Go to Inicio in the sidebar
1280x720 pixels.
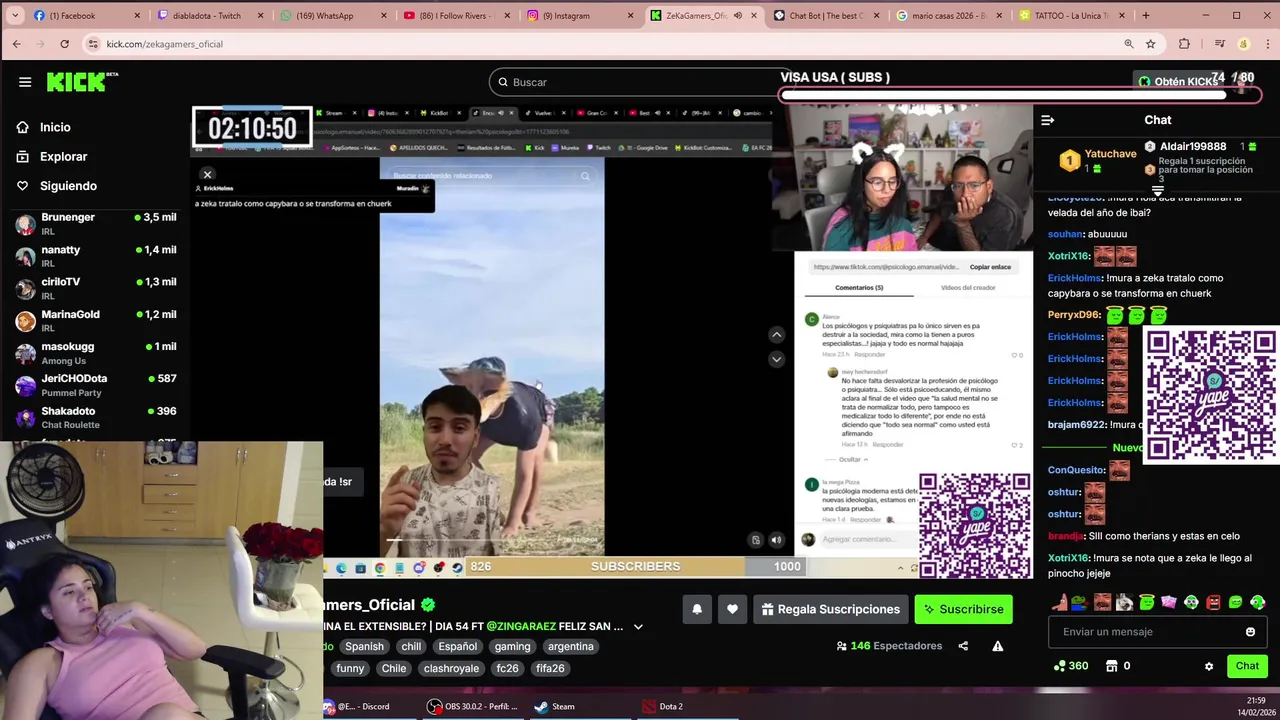55,127
